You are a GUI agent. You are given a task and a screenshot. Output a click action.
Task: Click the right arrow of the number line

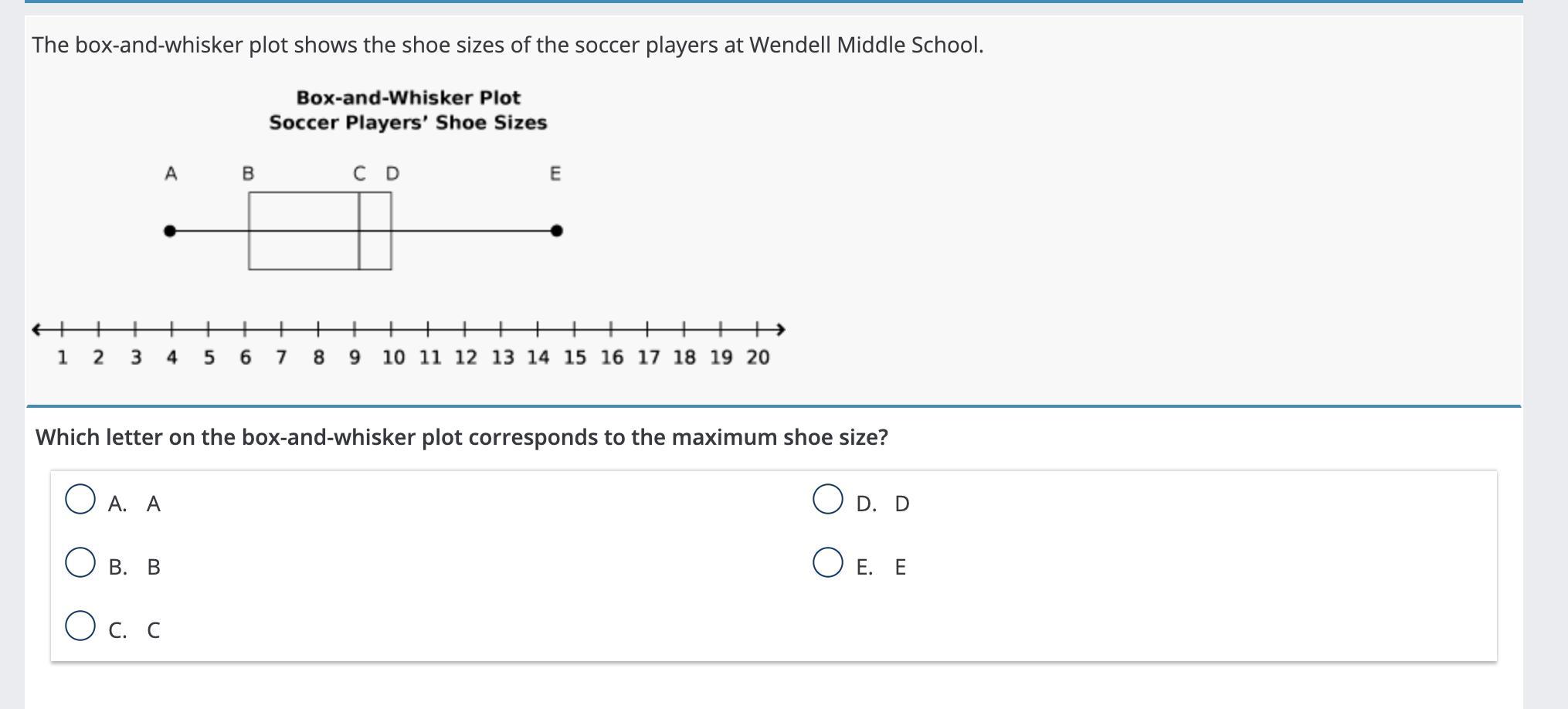tap(780, 330)
